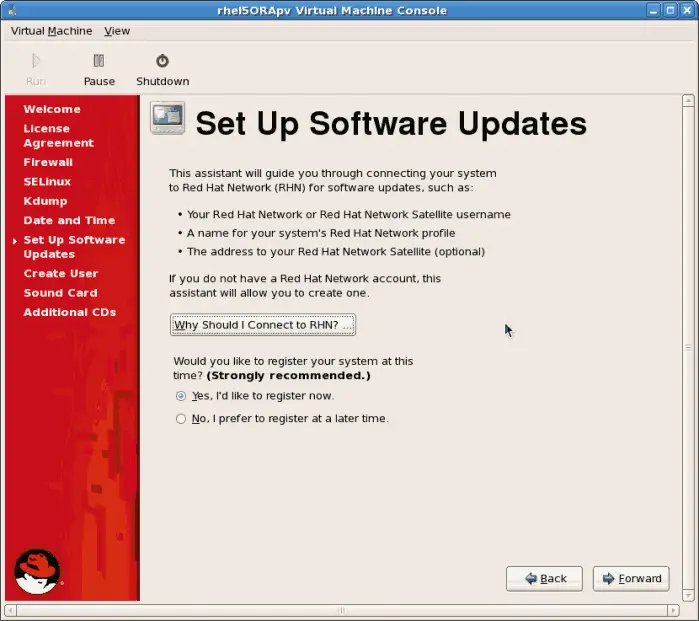Select the Create User sidebar step
Viewport: 699px width, 621px height.
point(61,273)
